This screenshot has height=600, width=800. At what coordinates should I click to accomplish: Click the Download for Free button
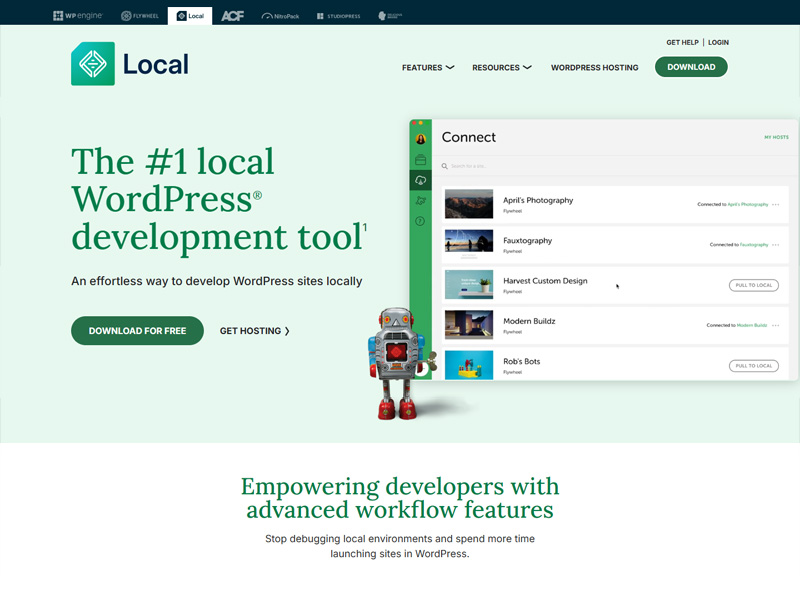point(137,331)
